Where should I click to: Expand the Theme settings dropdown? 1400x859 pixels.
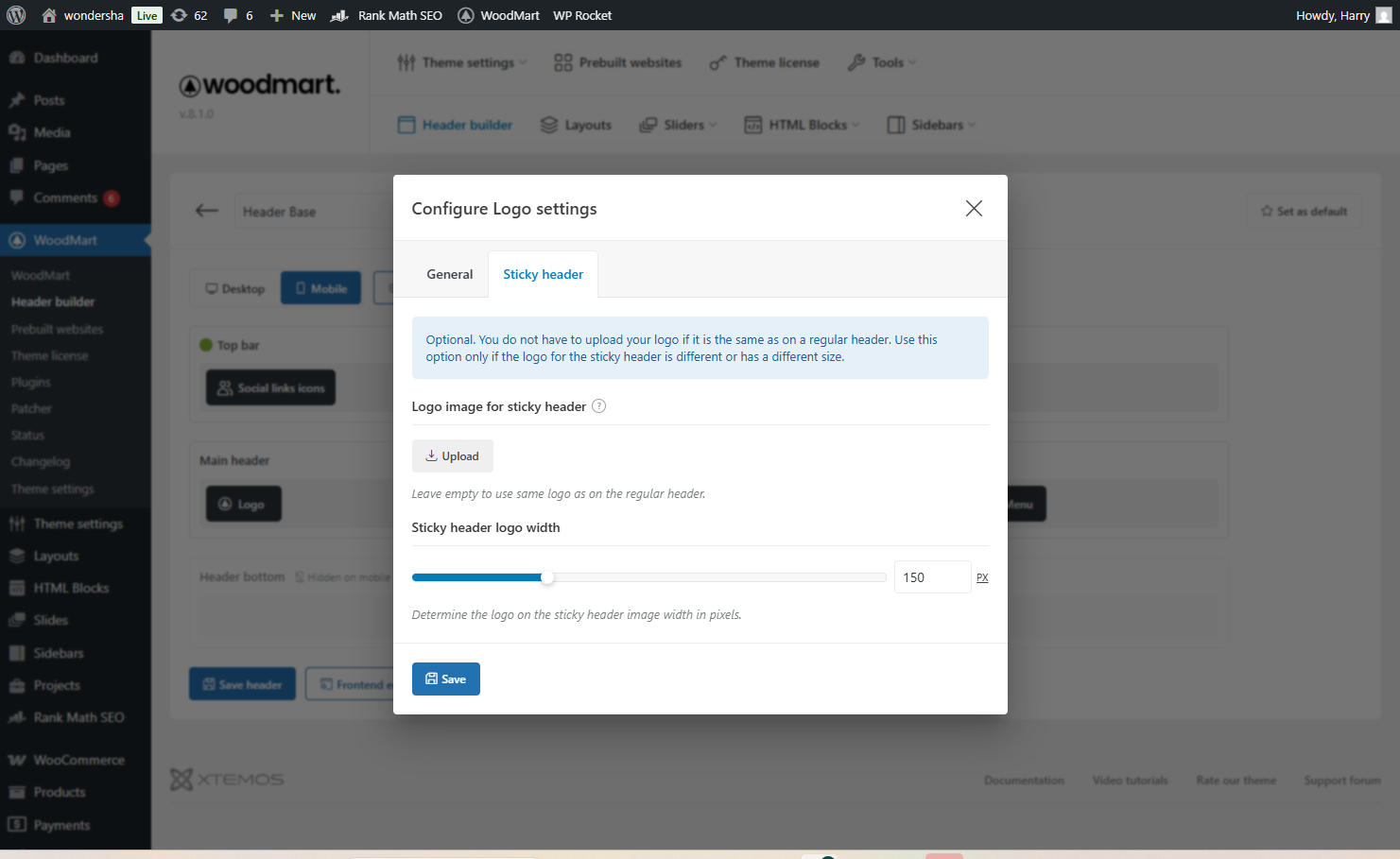coord(461,62)
